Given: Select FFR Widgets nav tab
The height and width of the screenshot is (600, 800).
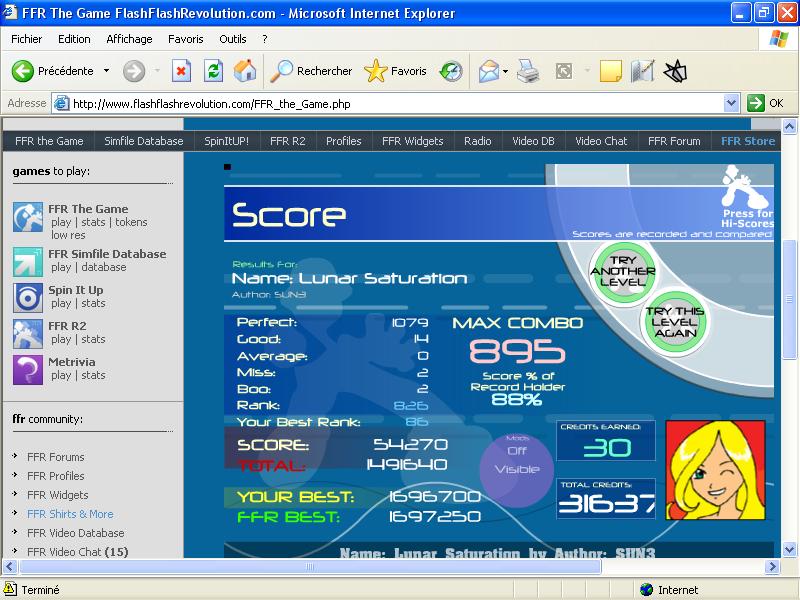Looking at the screenshot, I should 413,141.
